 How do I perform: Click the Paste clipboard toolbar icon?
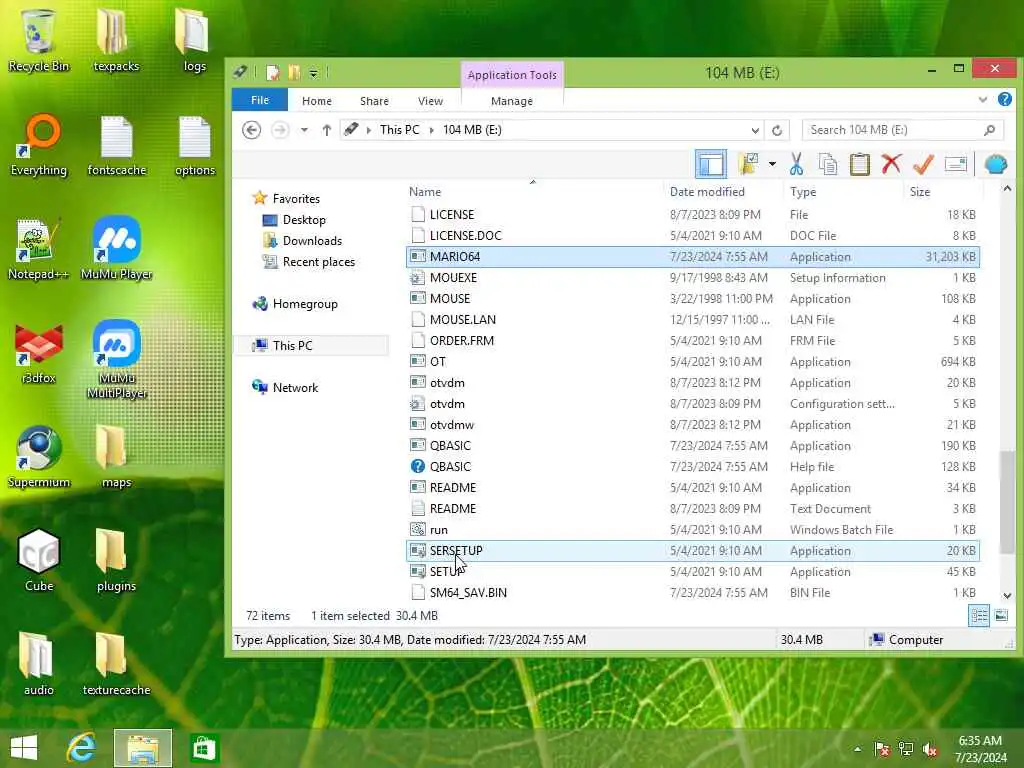tap(859, 165)
